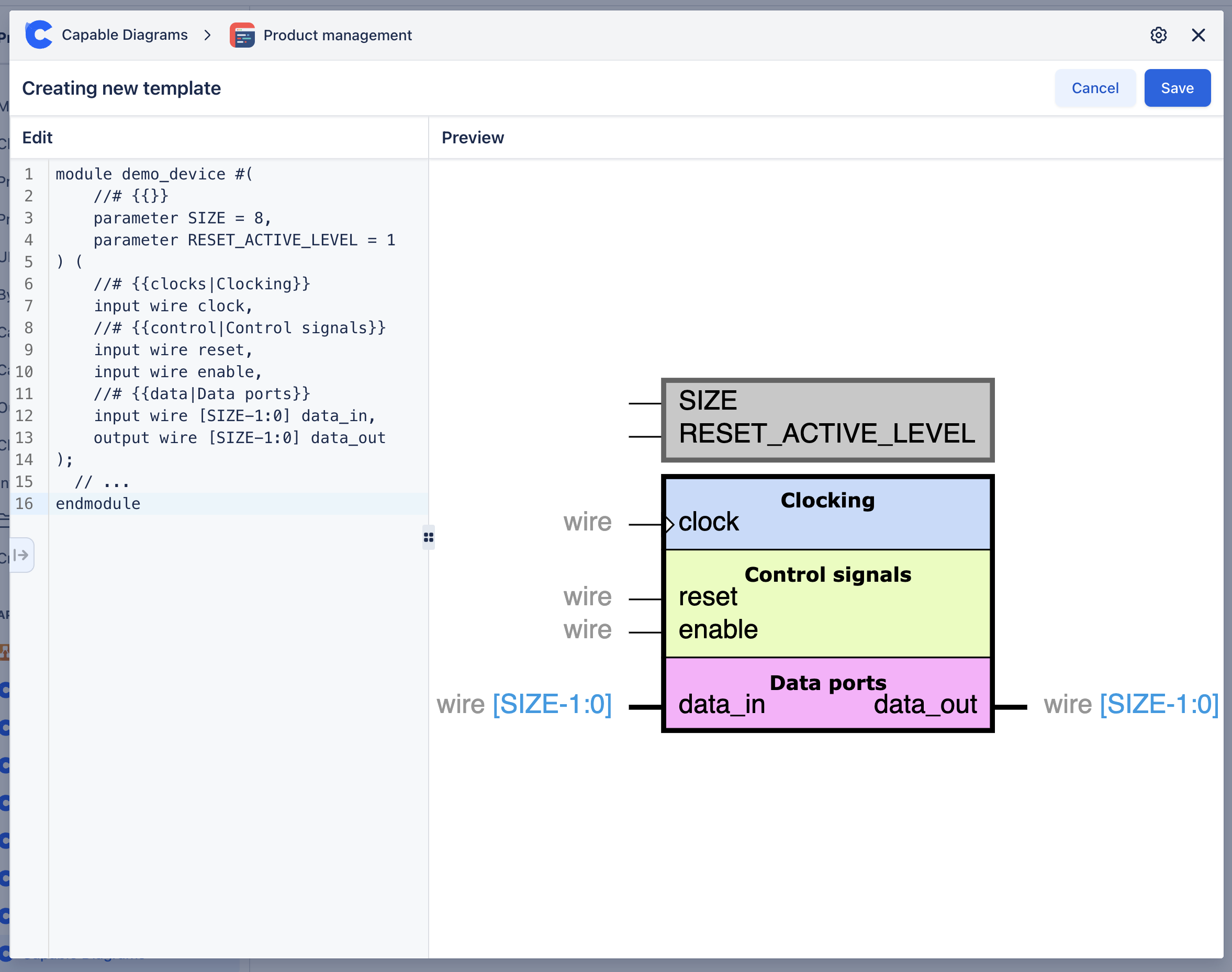The height and width of the screenshot is (972, 1232).
Task: Grab the panel divider drag-handle icon
Action: (x=429, y=537)
